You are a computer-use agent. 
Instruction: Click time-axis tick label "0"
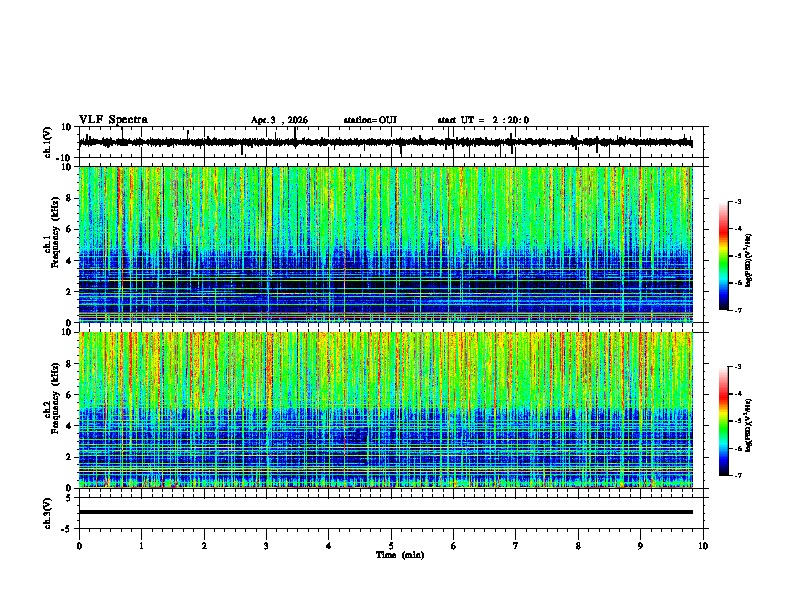(79, 546)
